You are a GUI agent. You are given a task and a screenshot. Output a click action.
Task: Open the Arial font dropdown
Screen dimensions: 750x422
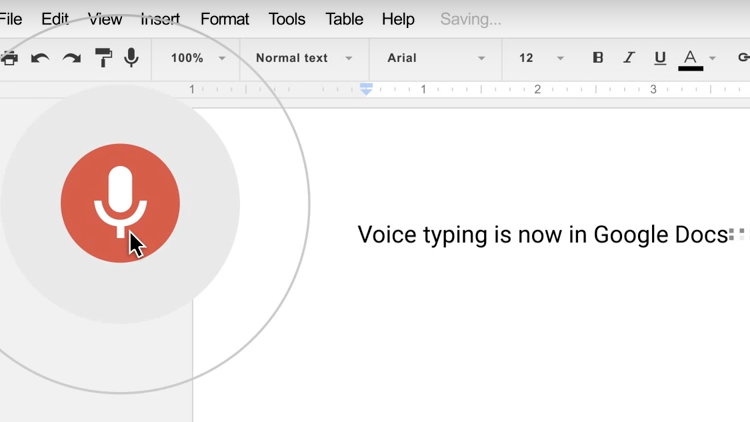[436, 58]
